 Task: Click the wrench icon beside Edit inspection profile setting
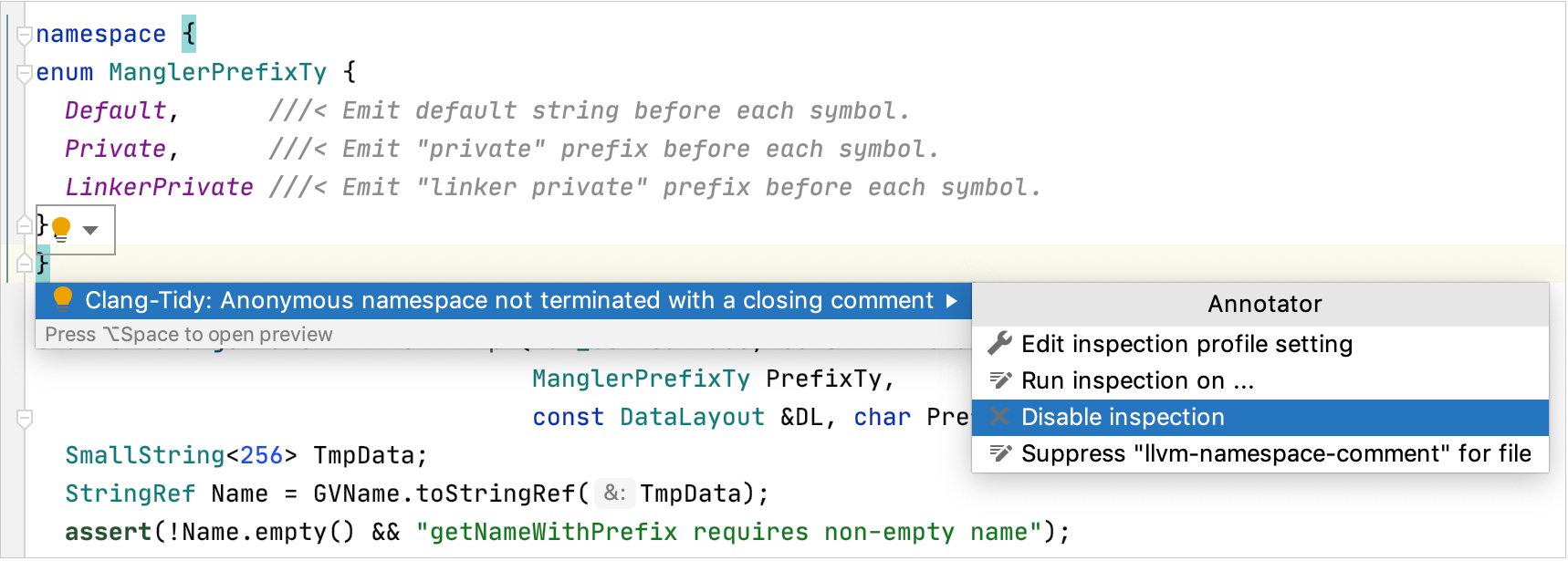999,344
